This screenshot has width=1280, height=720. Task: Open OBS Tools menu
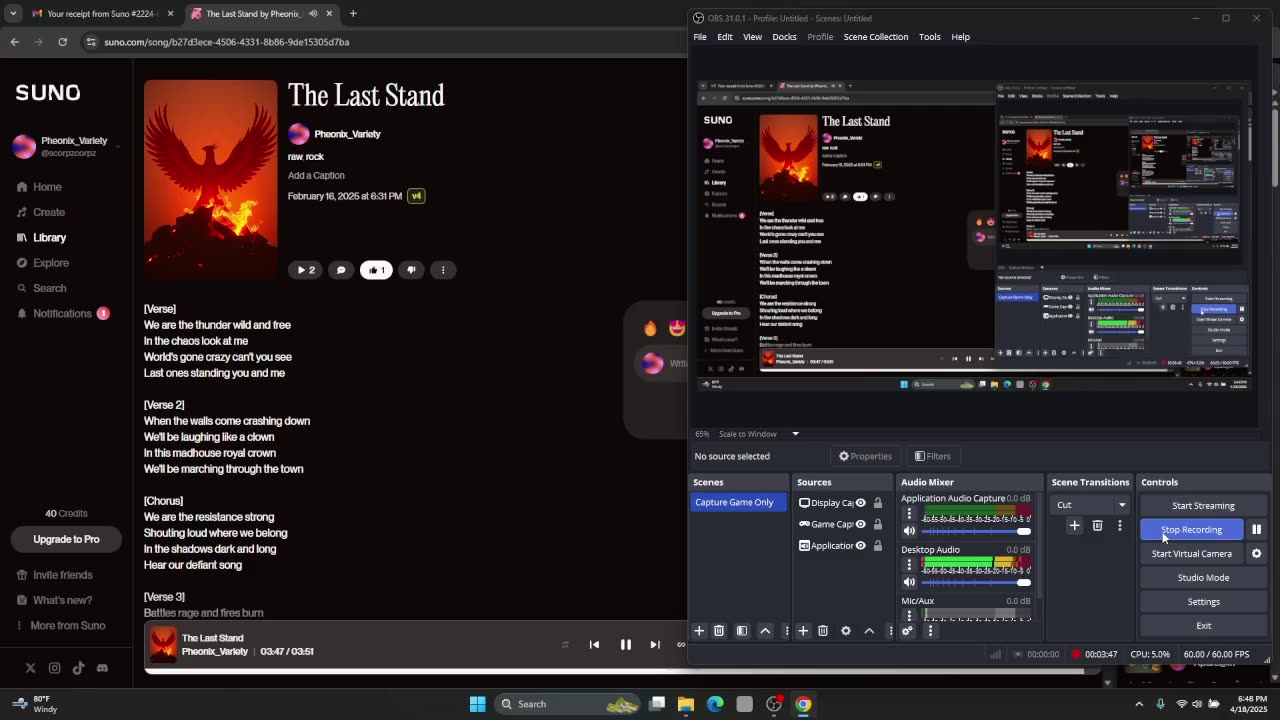[930, 37]
